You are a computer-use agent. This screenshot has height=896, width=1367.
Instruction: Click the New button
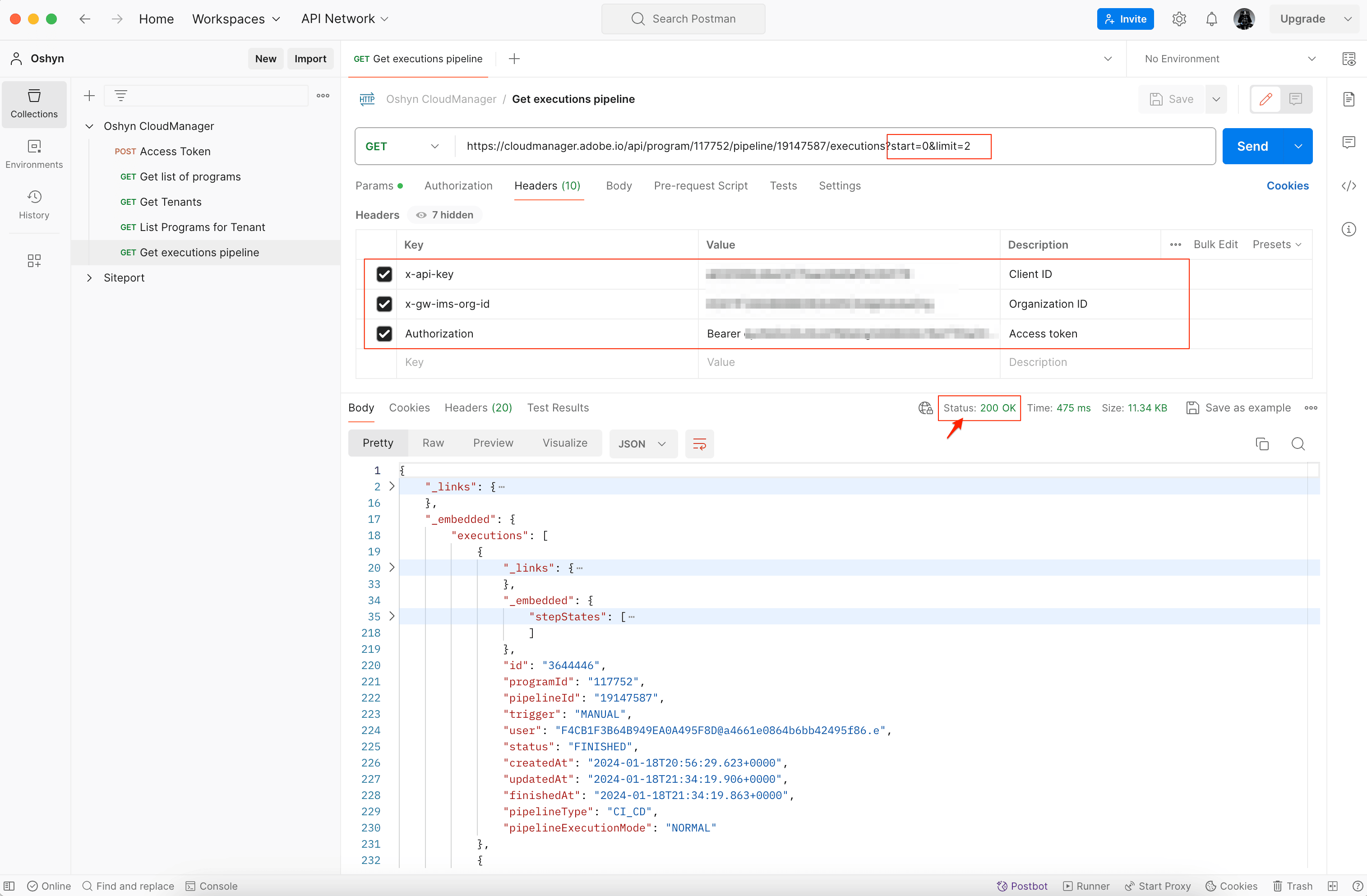point(265,59)
